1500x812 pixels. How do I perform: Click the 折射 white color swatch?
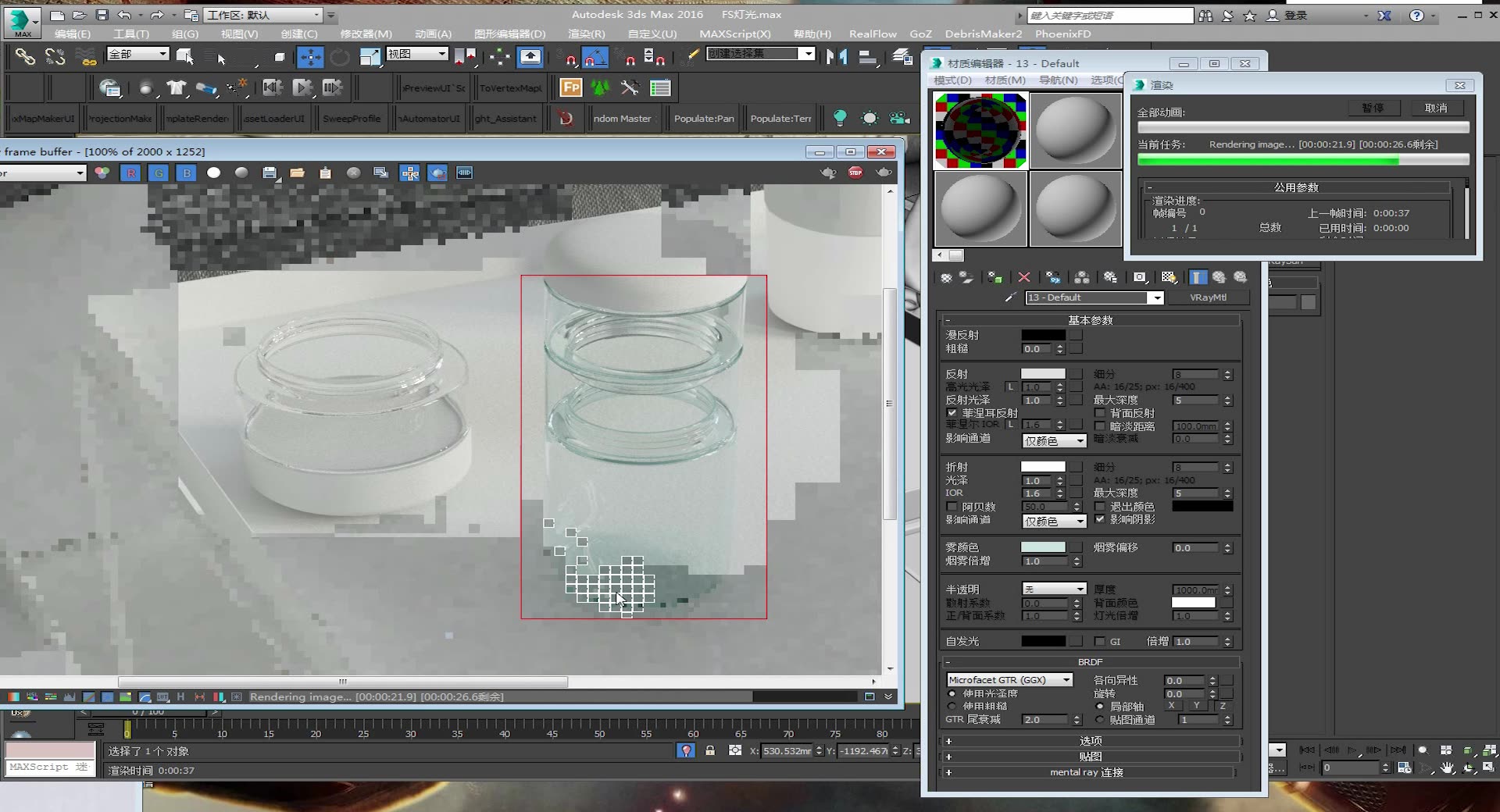(1043, 467)
